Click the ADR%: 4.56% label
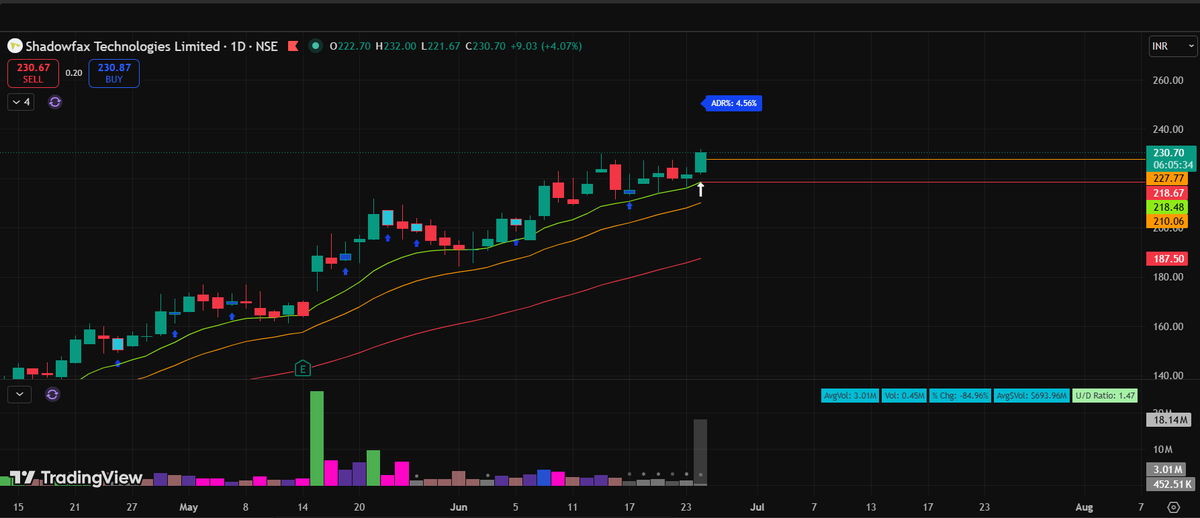The height and width of the screenshot is (518, 1200). [x=733, y=102]
